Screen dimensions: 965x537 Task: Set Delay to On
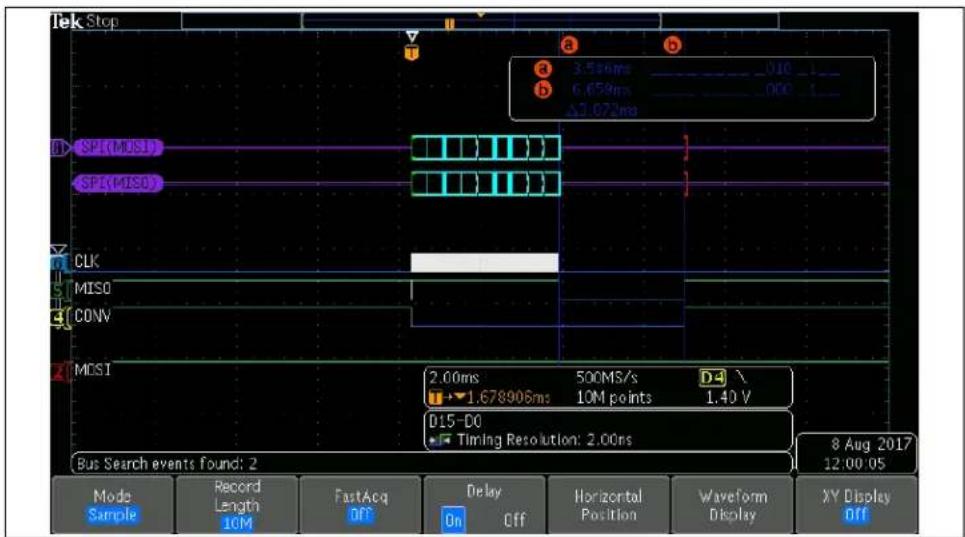(454, 520)
